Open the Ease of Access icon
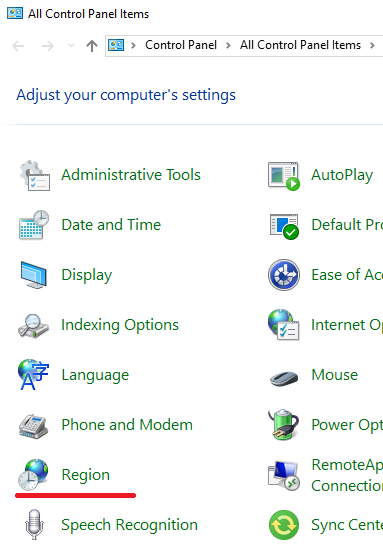Image resolution: width=383 pixels, height=548 pixels. tap(284, 275)
